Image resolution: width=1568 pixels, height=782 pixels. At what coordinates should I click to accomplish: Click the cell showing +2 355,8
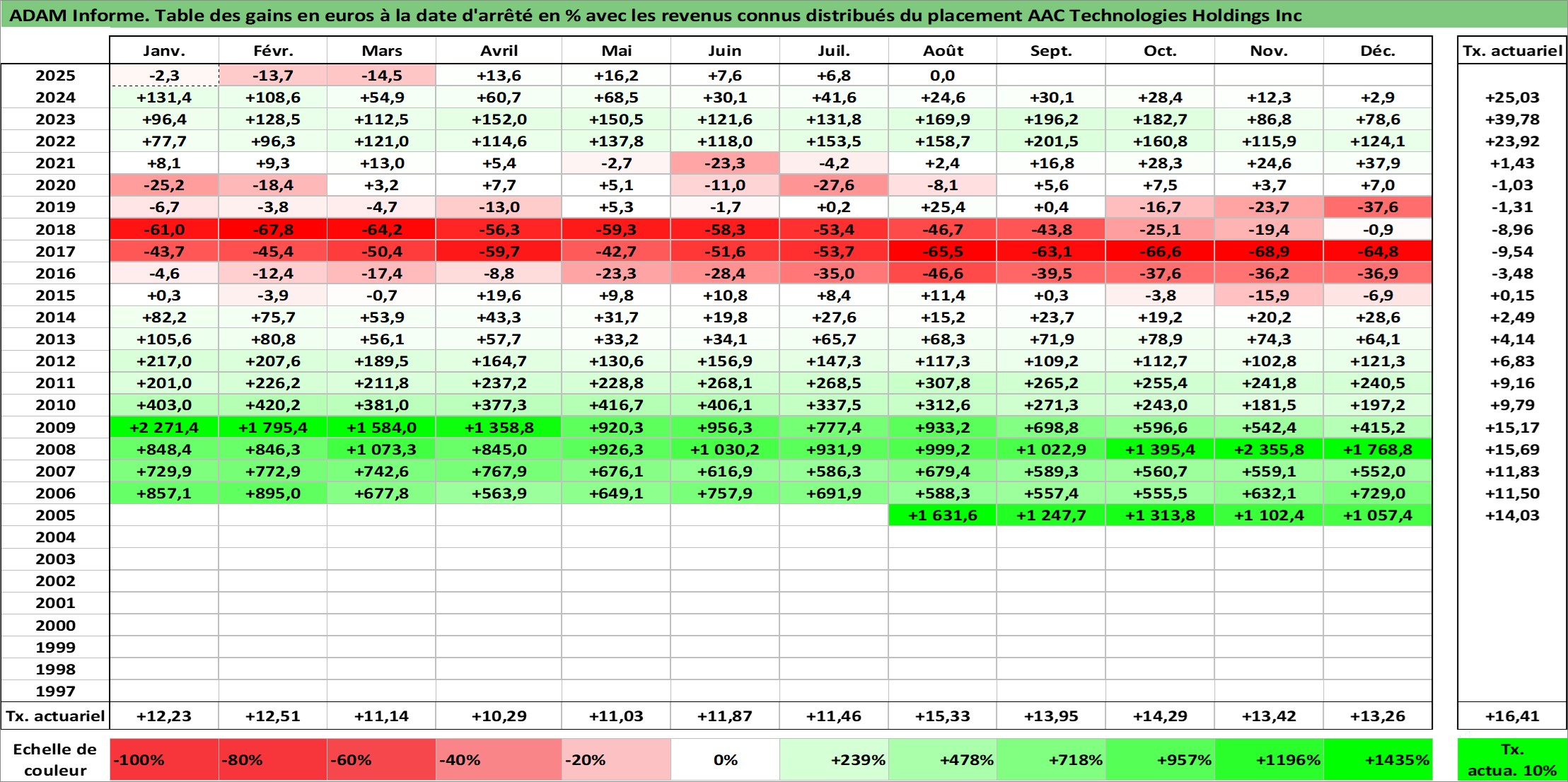point(1269,450)
